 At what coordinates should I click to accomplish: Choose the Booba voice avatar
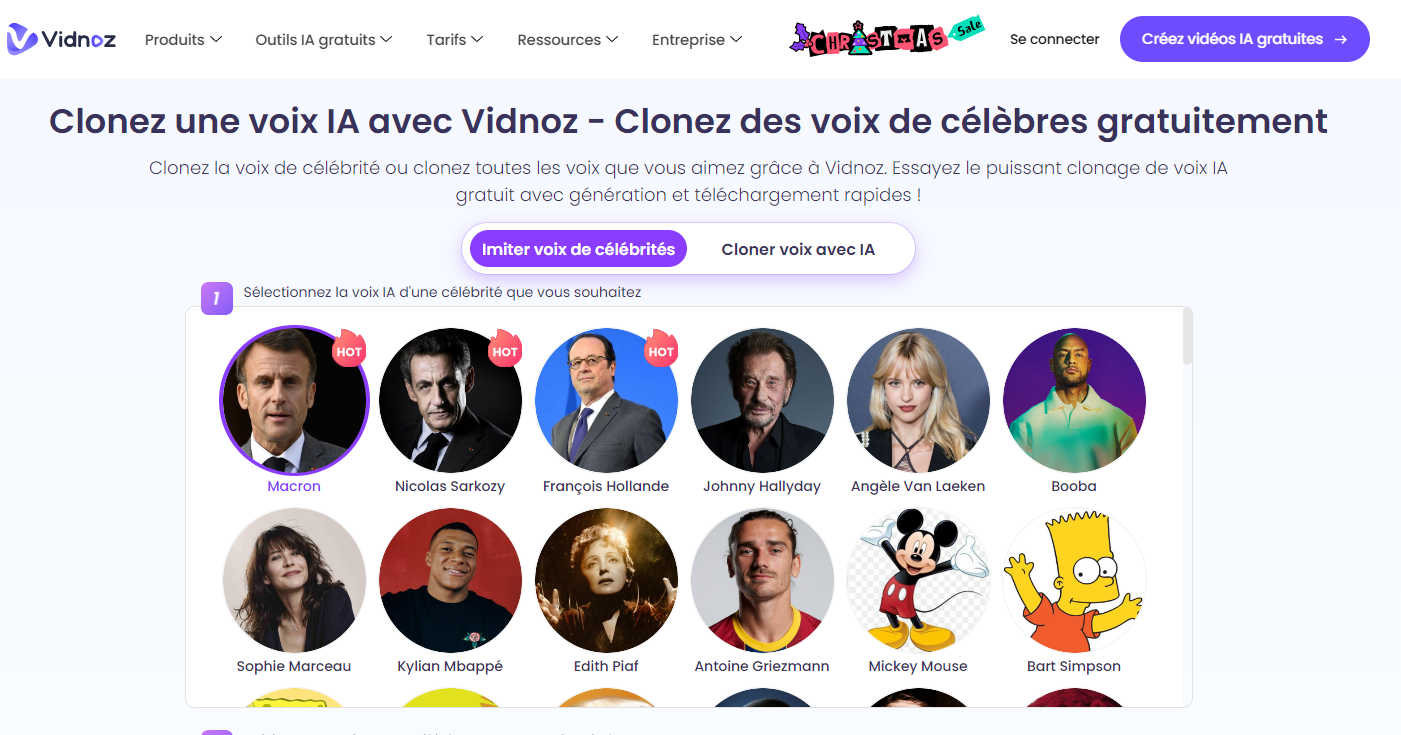1074,401
